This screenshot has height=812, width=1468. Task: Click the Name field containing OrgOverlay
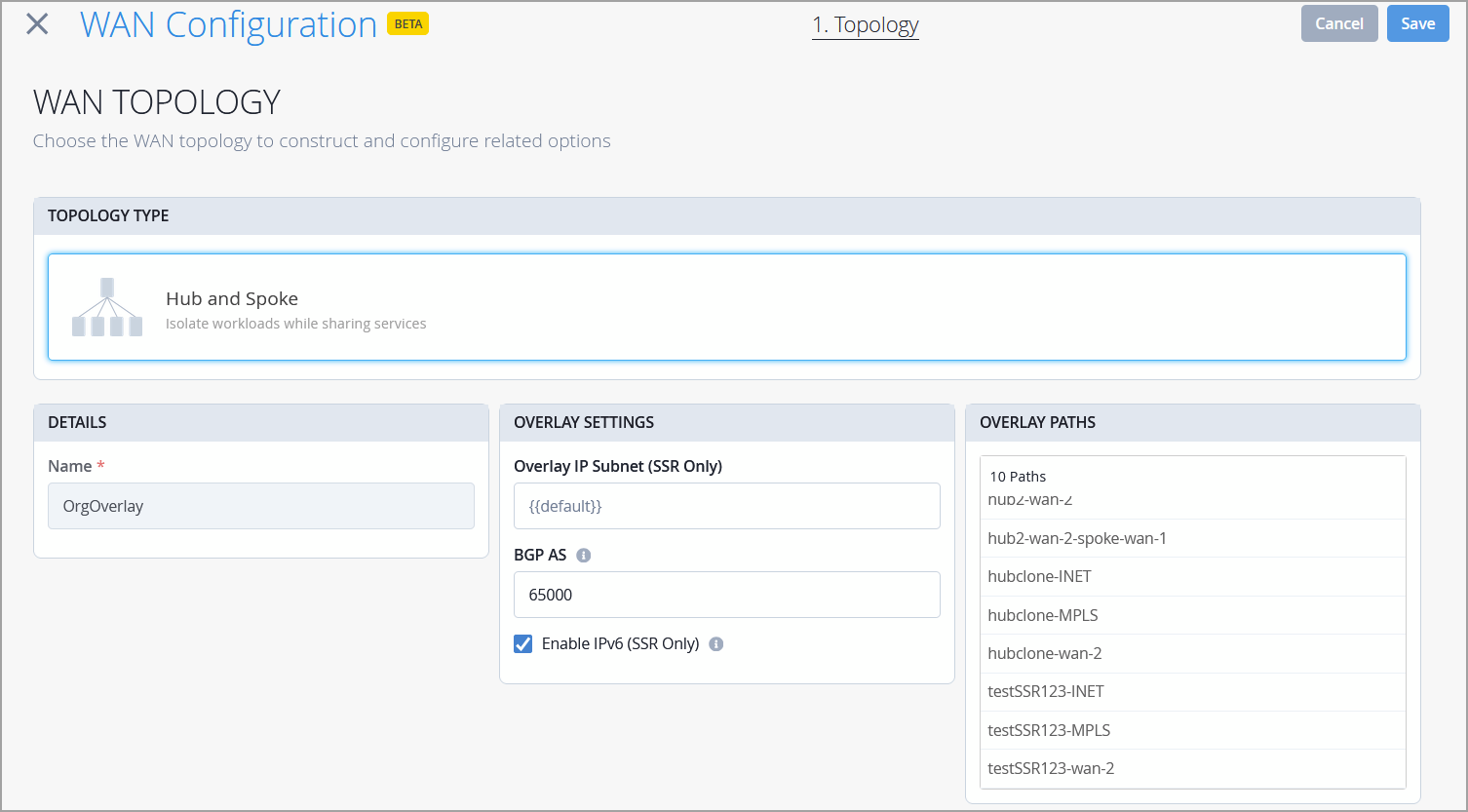(x=261, y=506)
